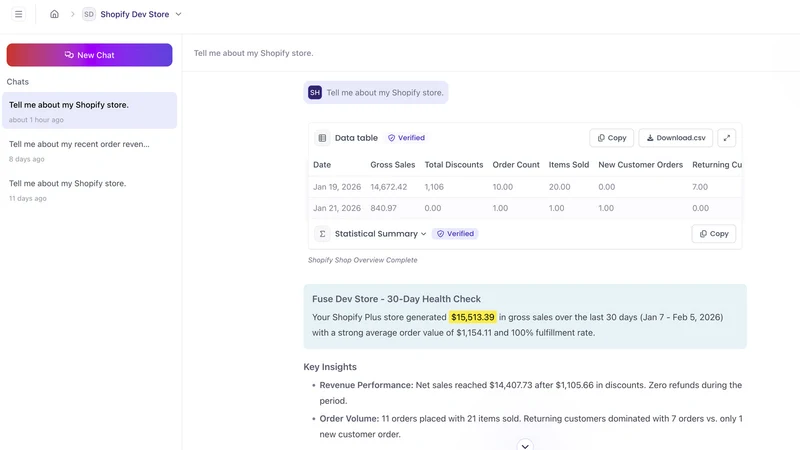Click the Key Insights heading
Screen dimensions: 800x450
click(330, 367)
